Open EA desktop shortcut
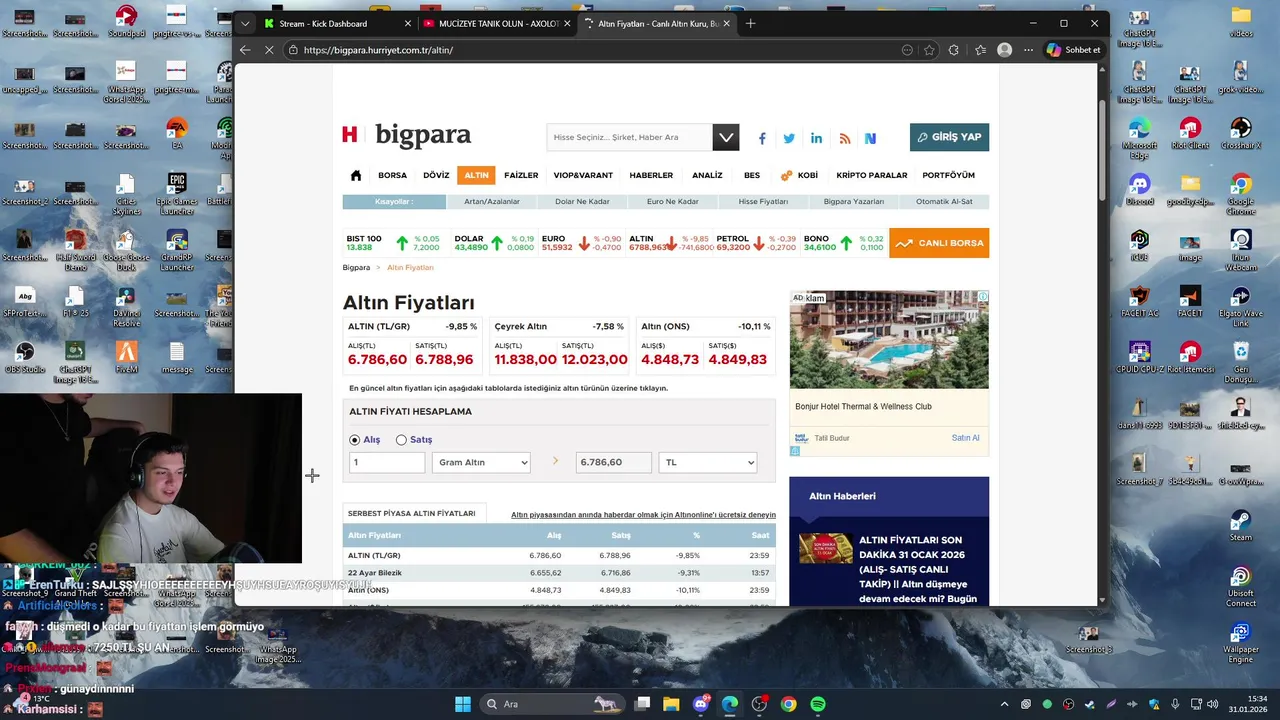 (x=177, y=133)
